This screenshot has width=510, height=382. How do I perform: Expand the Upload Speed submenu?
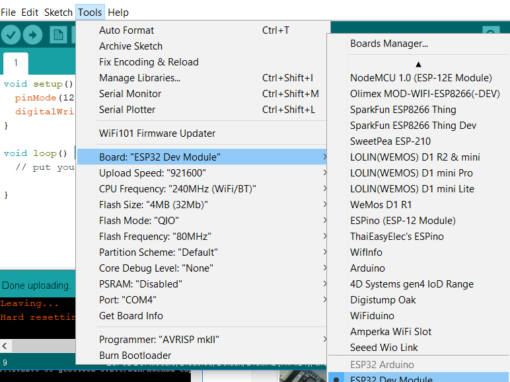click(x=202, y=173)
